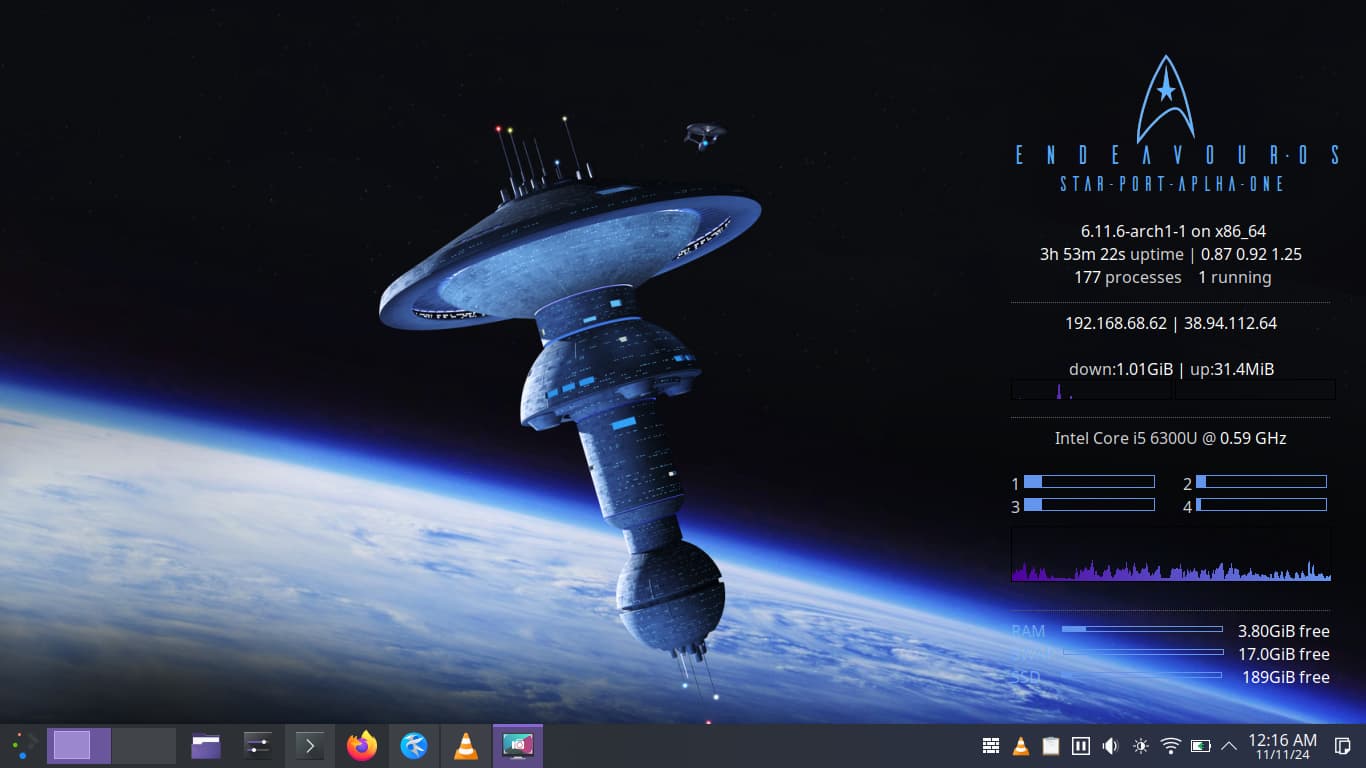Click the RAM usage bar
1366x768 pixels.
1142,629
